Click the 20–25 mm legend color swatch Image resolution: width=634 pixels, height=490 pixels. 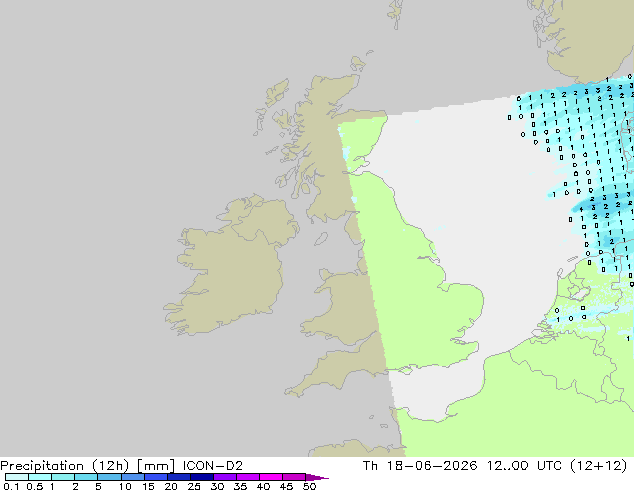[179, 477]
